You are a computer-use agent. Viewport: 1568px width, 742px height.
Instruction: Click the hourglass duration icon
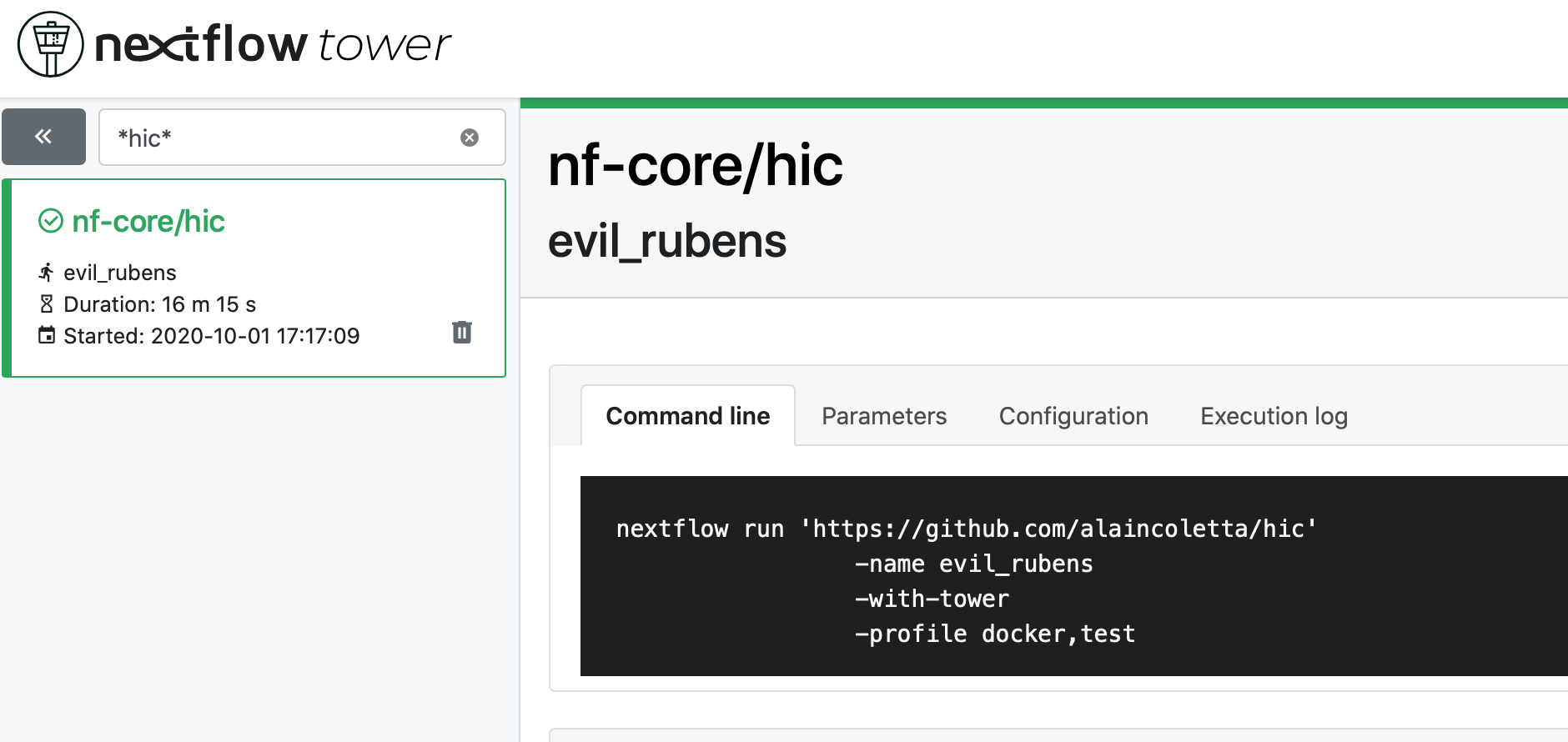coord(47,304)
